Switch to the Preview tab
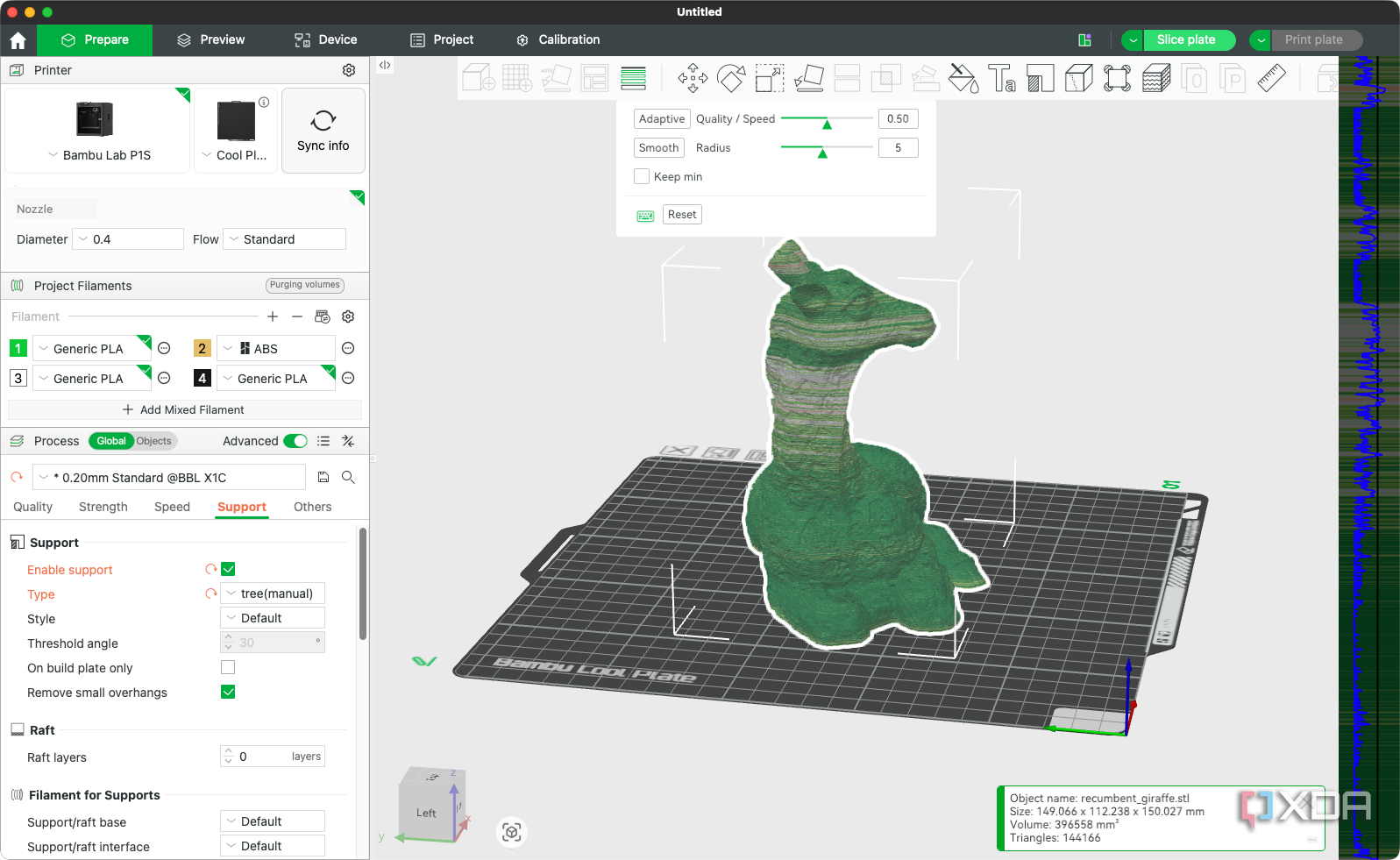1400x860 pixels. (x=210, y=39)
